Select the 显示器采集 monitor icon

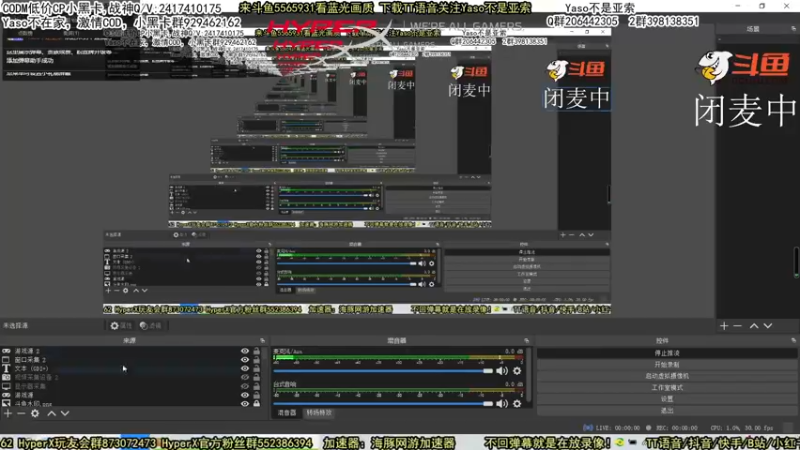click(x=6, y=386)
